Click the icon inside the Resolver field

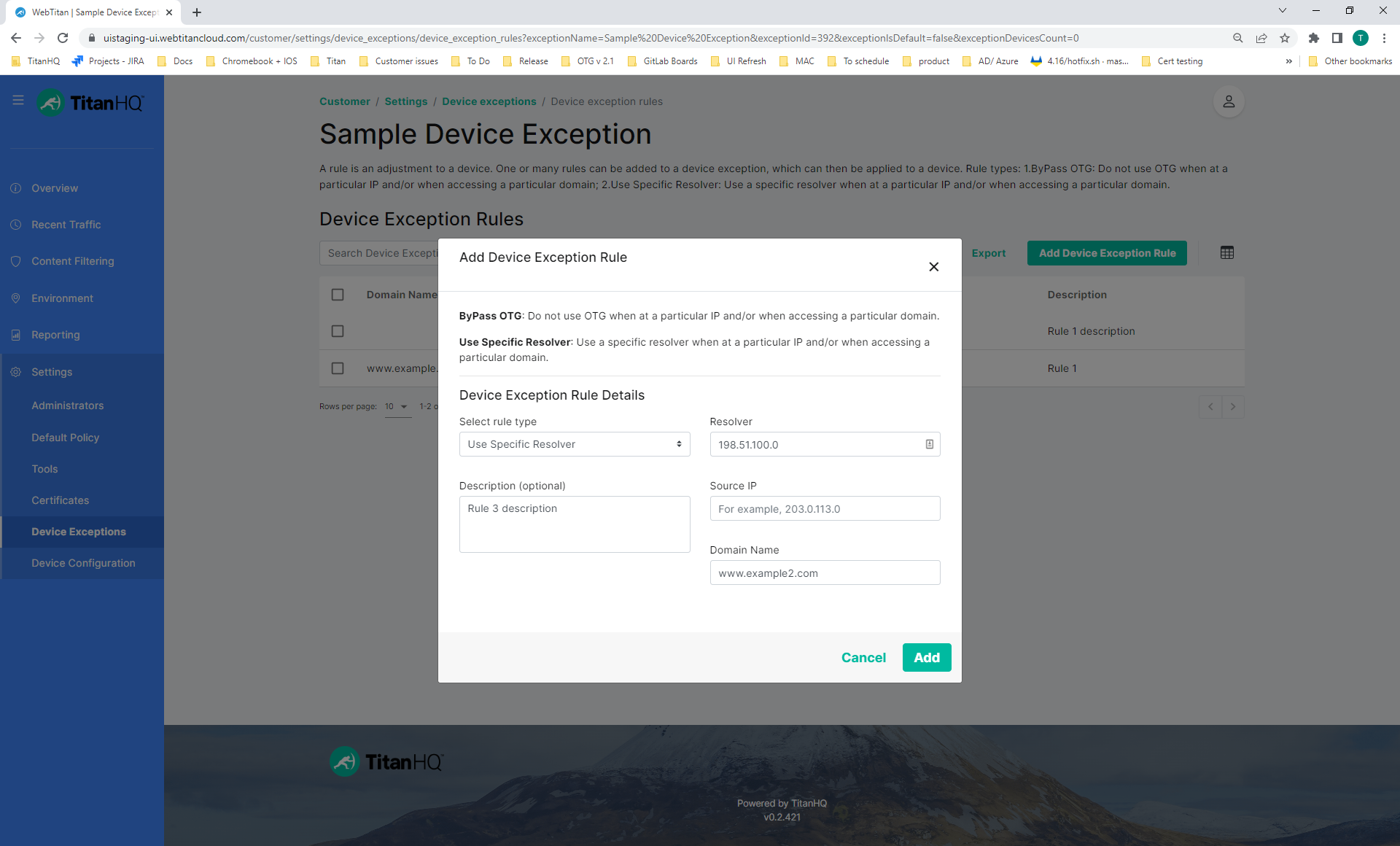point(929,444)
